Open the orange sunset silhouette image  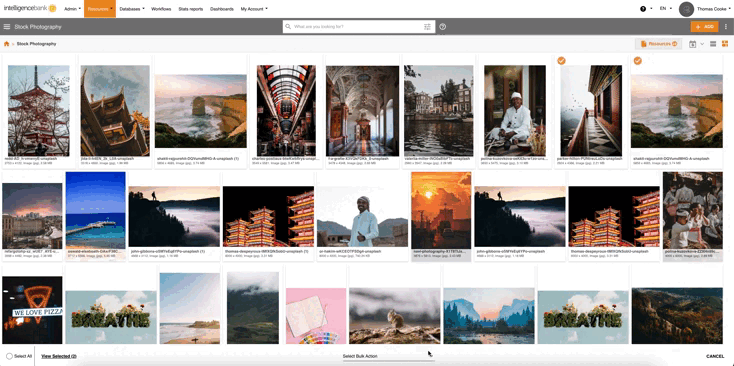tap(441, 210)
